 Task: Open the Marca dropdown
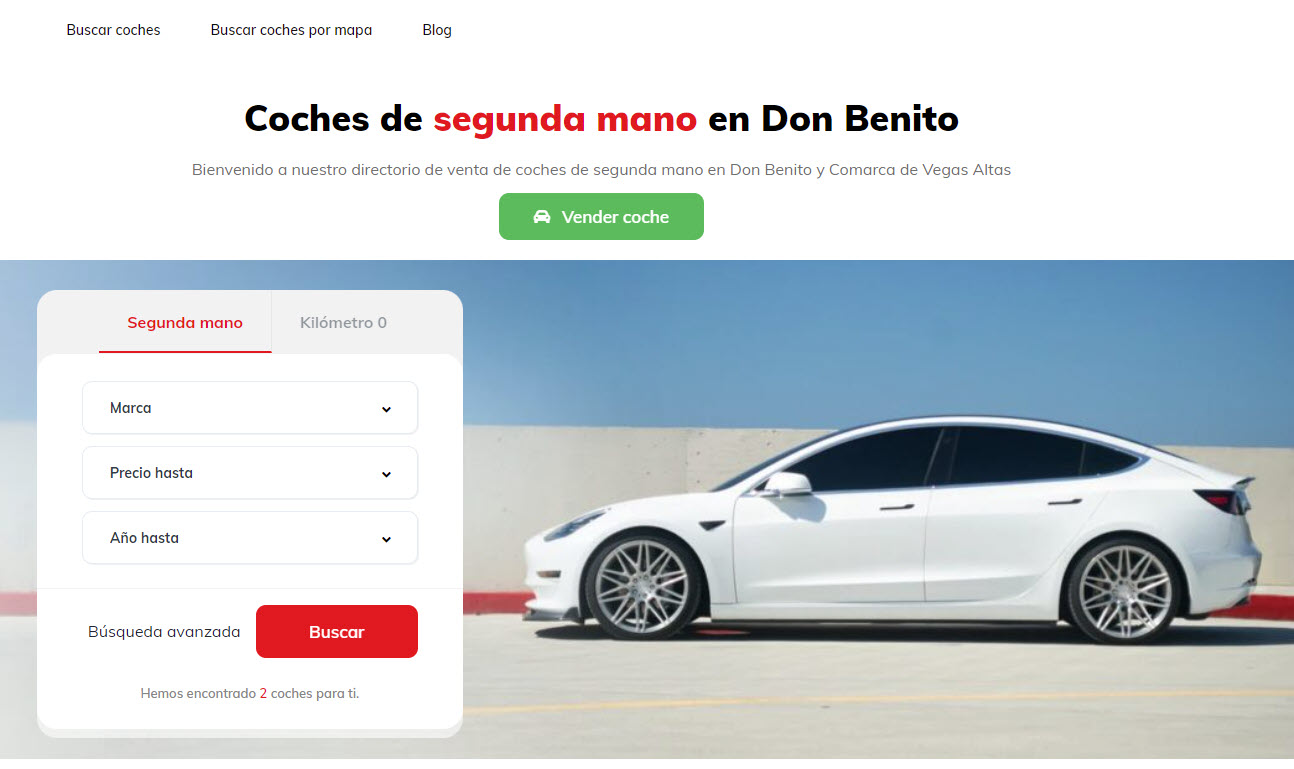250,408
